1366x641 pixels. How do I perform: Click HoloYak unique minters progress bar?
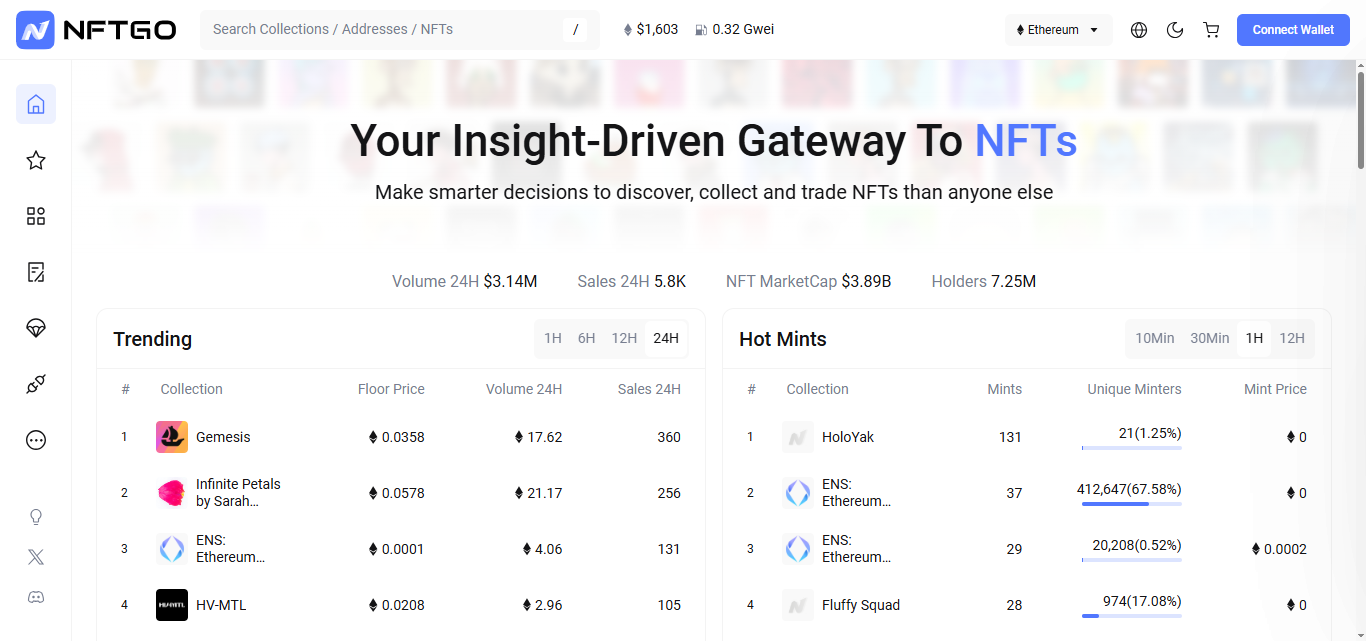tap(1132, 448)
